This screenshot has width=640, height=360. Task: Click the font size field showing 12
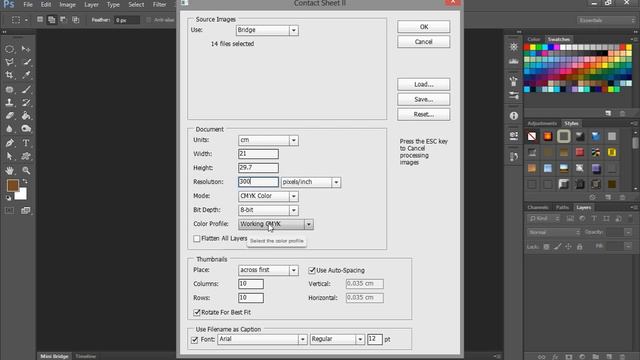374,339
